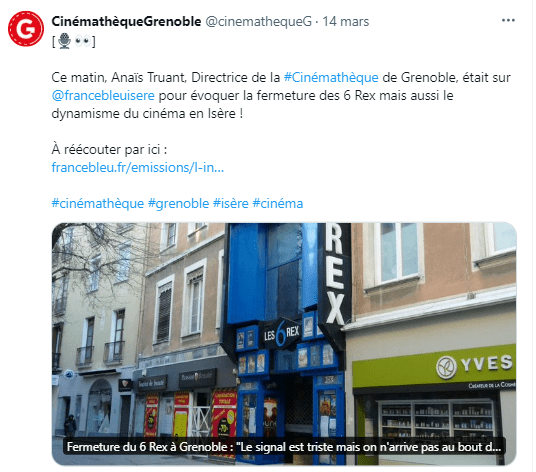The image size is (536, 472).
Task: Click the tweet text mentioning Anaïs Truant
Action: [x=281, y=95]
